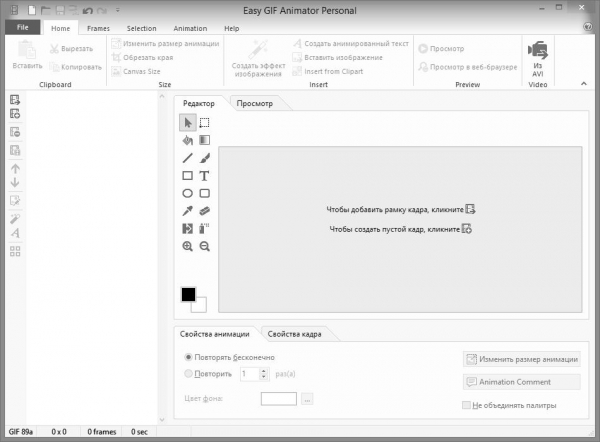The width and height of the screenshot is (600, 442).
Task: Click Создать анимированный текст in ribbon
Action: [x=351, y=44]
